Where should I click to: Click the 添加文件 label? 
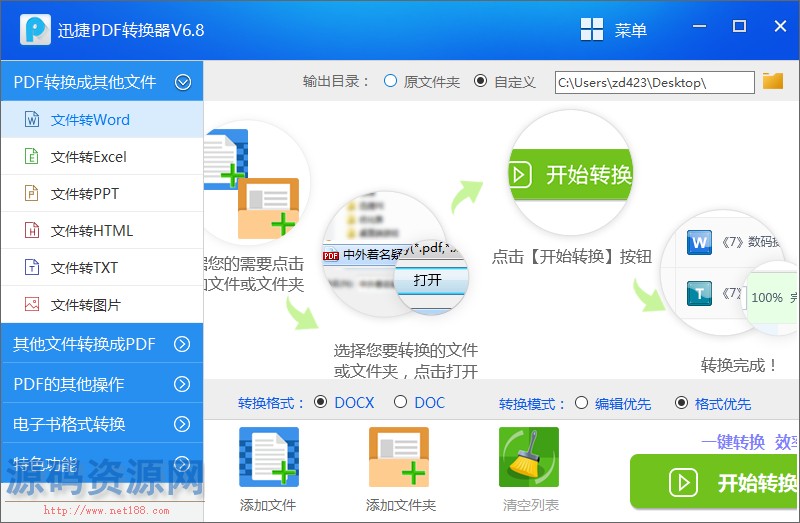[268, 505]
